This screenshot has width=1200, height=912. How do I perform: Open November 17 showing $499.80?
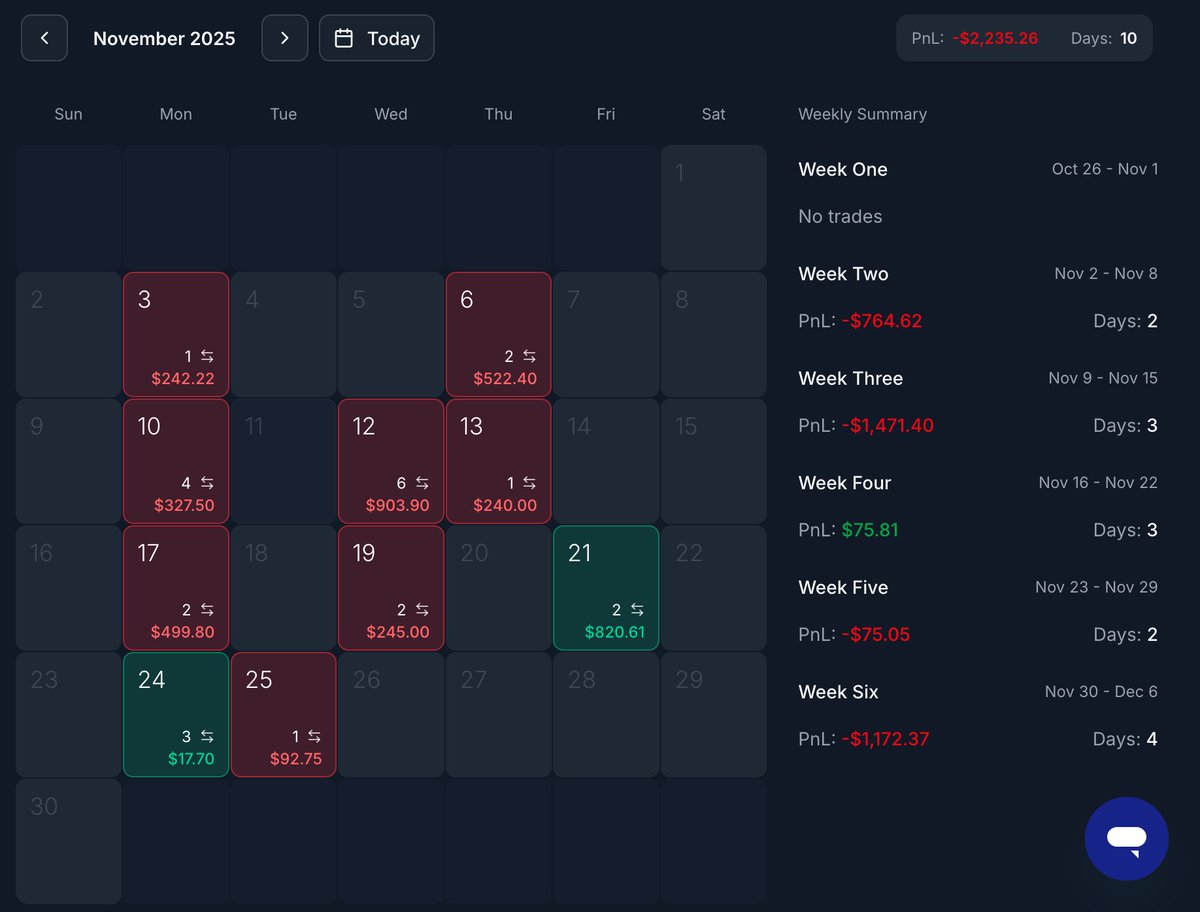pos(176,588)
